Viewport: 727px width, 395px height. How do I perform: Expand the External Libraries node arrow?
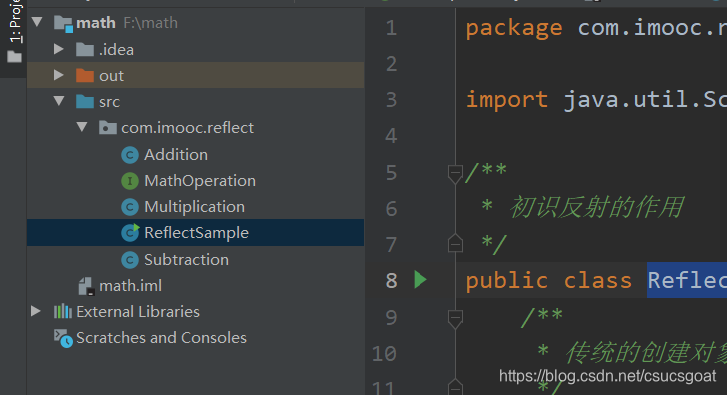pyautogui.click(x=36, y=311)
